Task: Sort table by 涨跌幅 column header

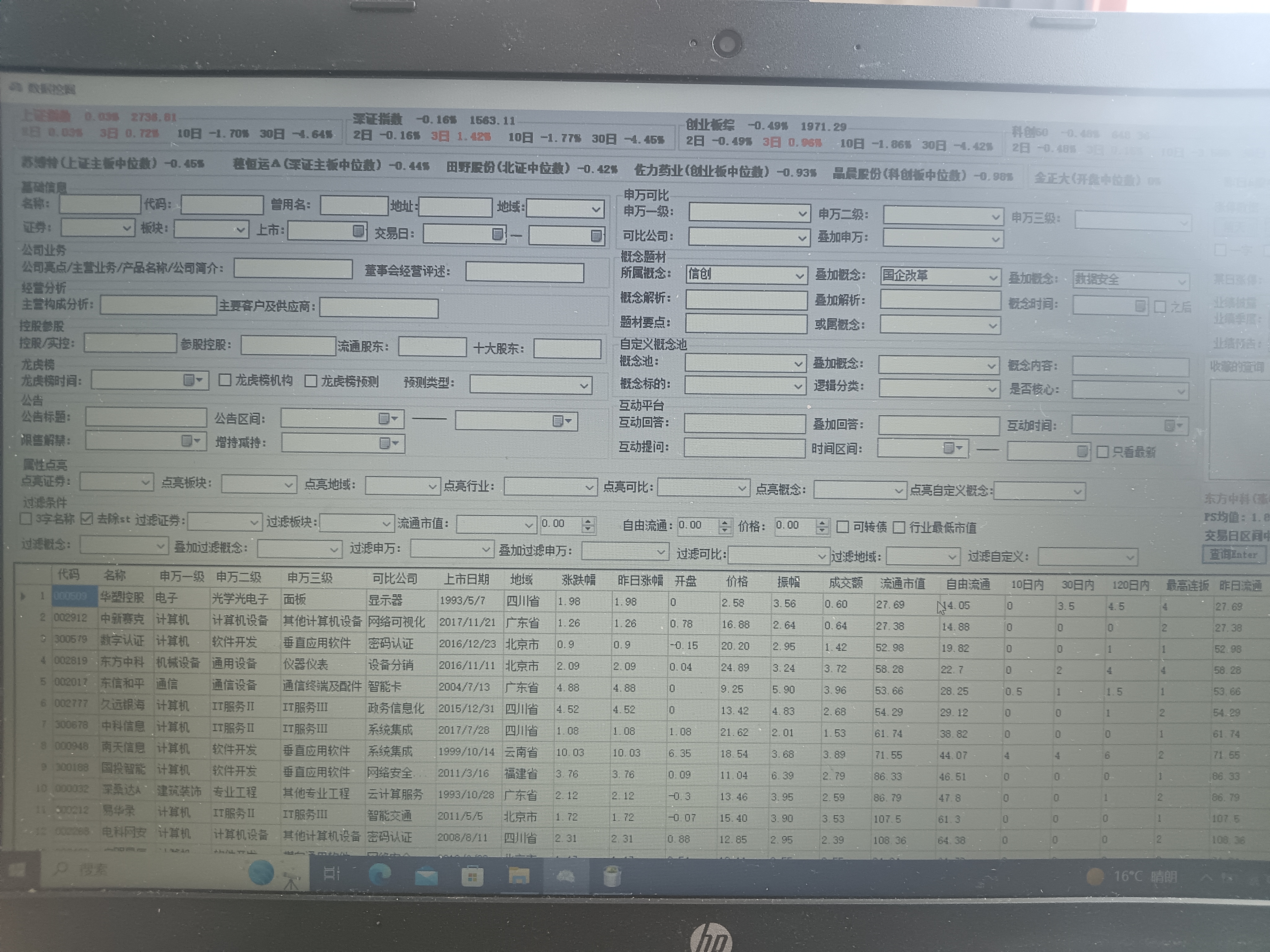Action: click(578, 580)
